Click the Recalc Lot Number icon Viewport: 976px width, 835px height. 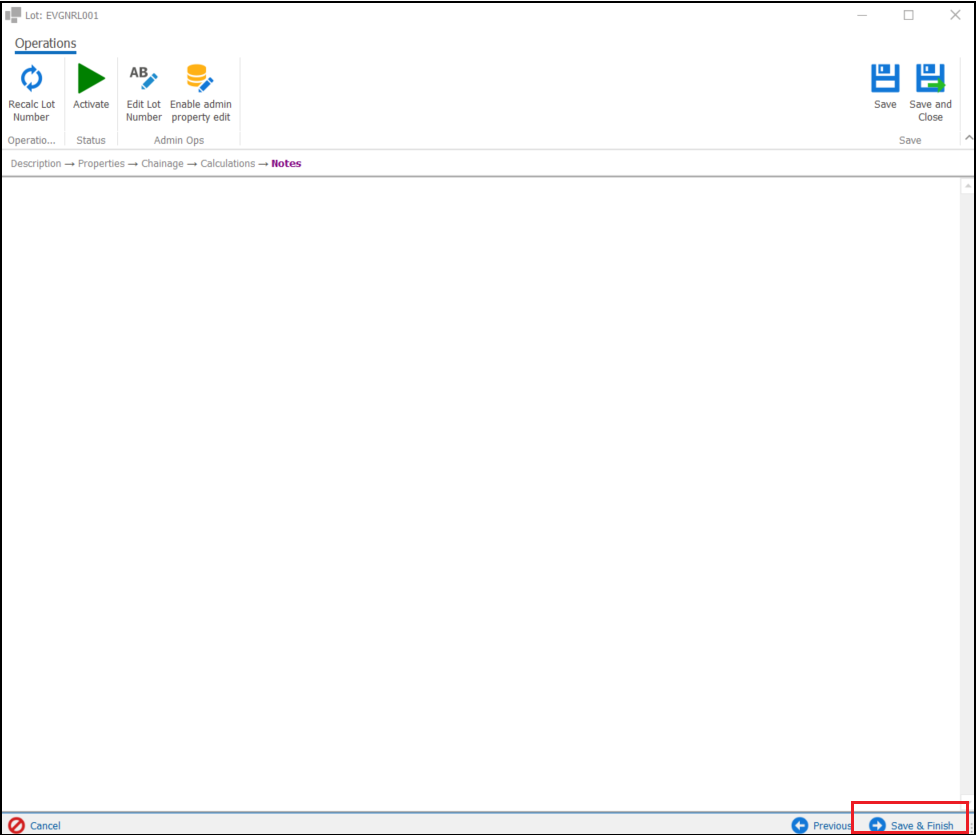coord(31,79)
